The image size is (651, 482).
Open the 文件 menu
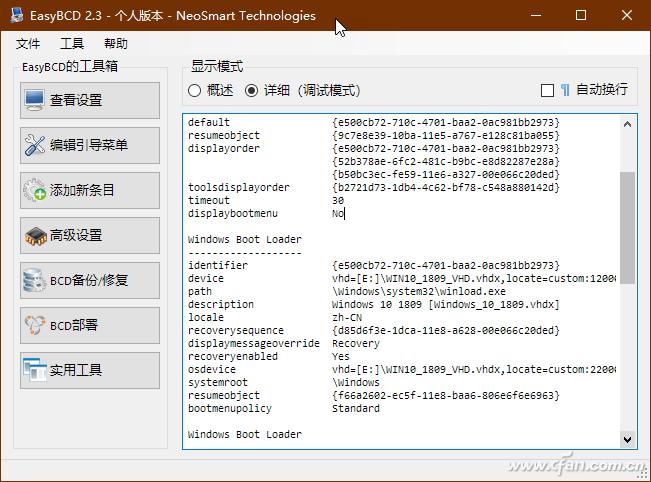click(x=28, y=44)
